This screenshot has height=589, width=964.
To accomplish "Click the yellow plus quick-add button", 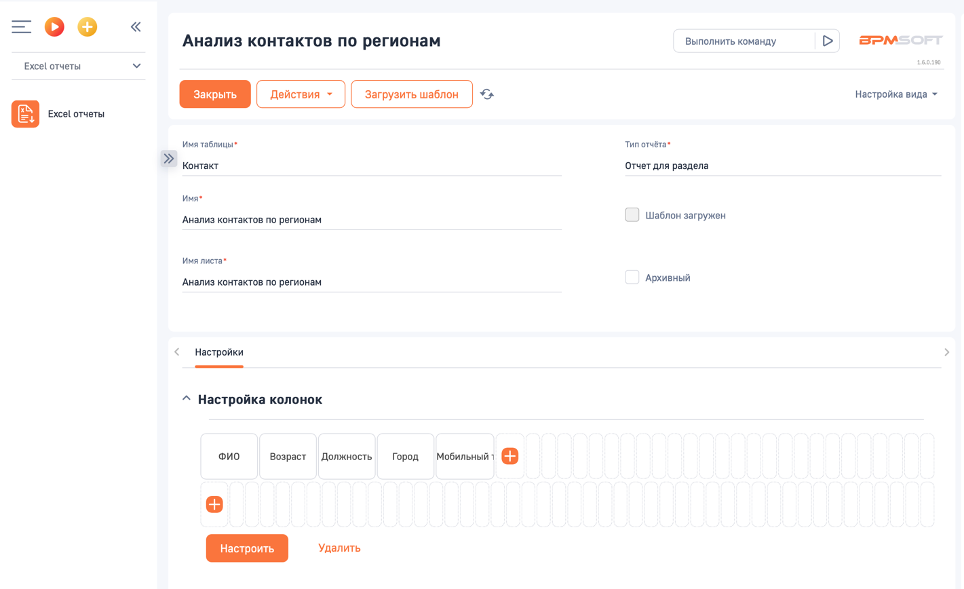I will [87, 26].
